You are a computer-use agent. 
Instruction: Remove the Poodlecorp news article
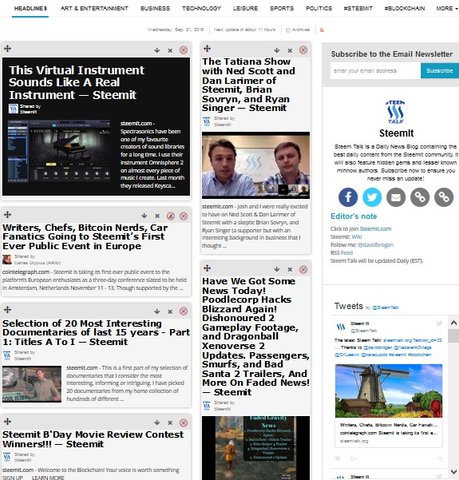click(x=290, y=269)
